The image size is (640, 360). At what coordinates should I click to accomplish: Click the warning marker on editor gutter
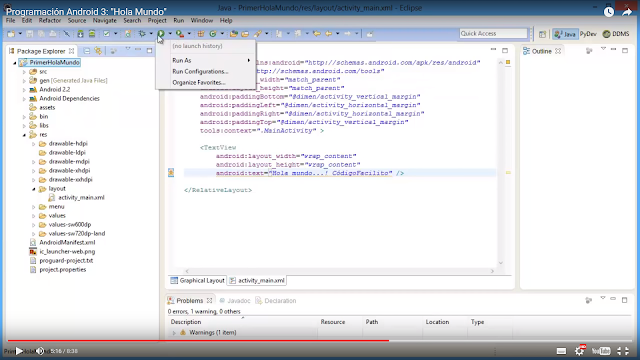171,173
